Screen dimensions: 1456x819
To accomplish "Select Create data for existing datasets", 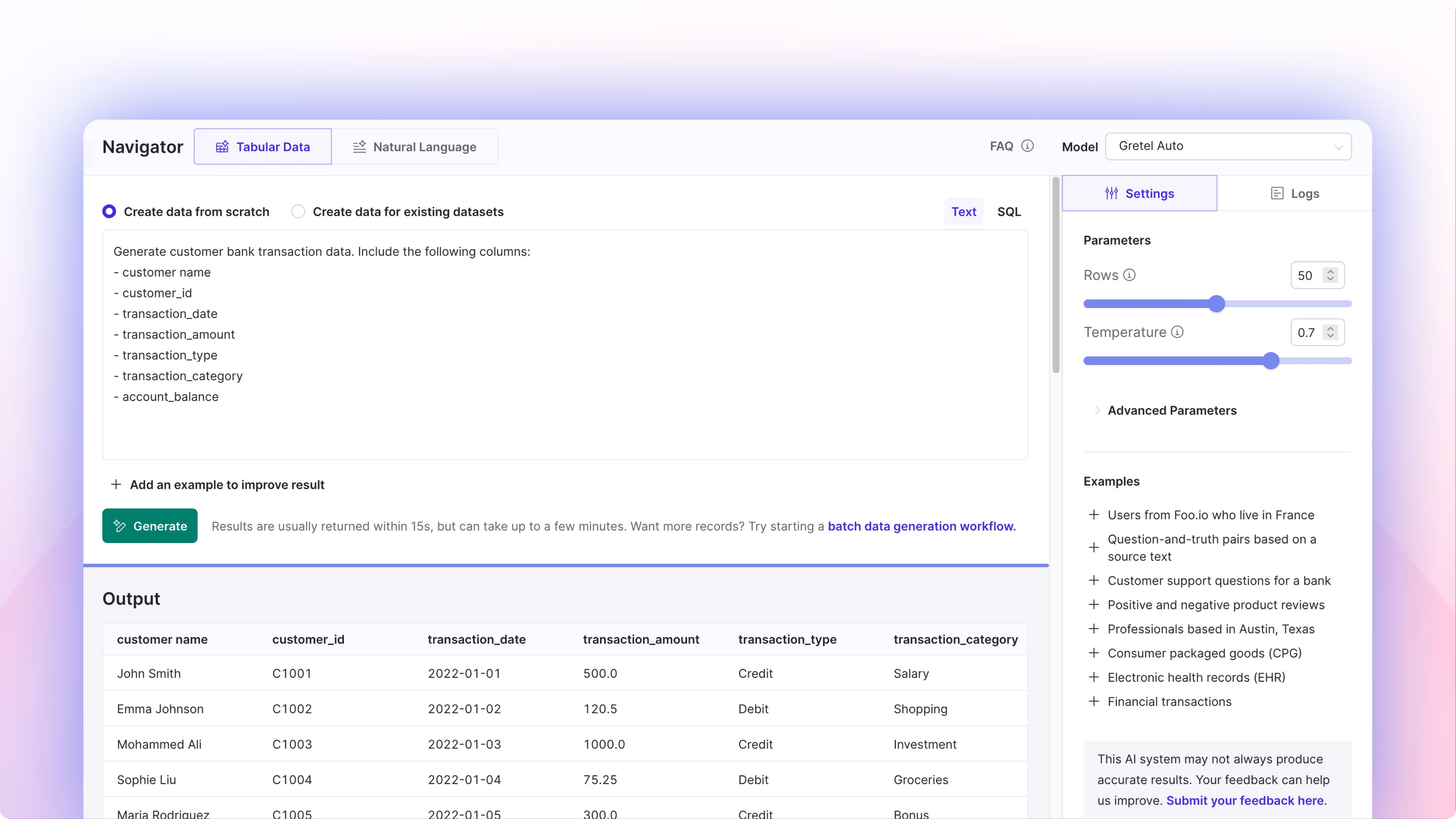I will coord(298,211).
